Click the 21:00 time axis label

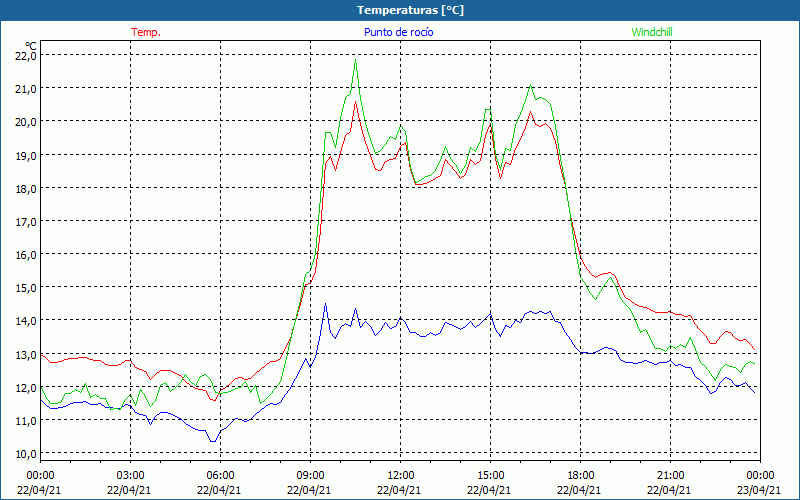670,476
